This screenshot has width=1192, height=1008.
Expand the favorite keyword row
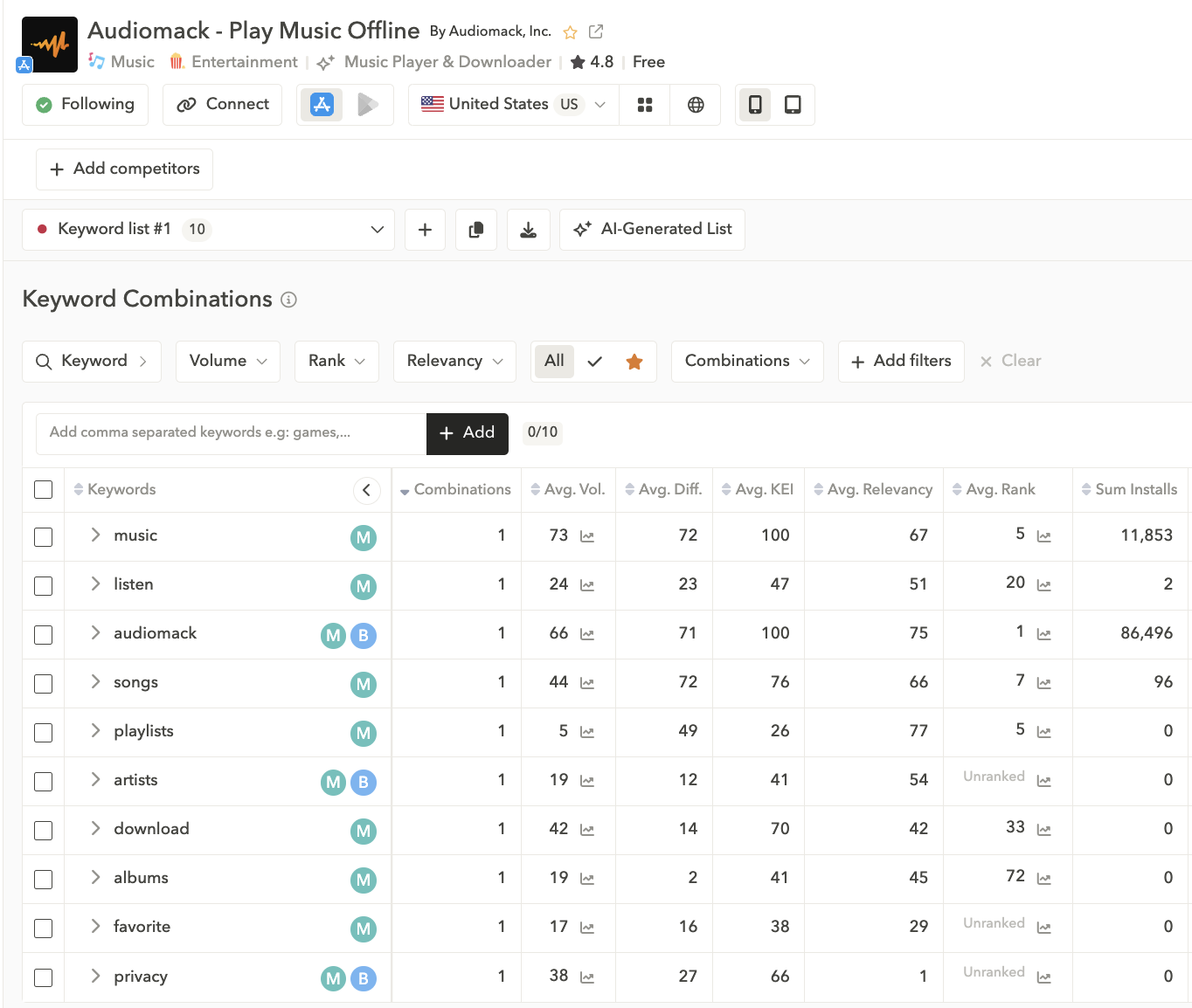click(95, 927)
